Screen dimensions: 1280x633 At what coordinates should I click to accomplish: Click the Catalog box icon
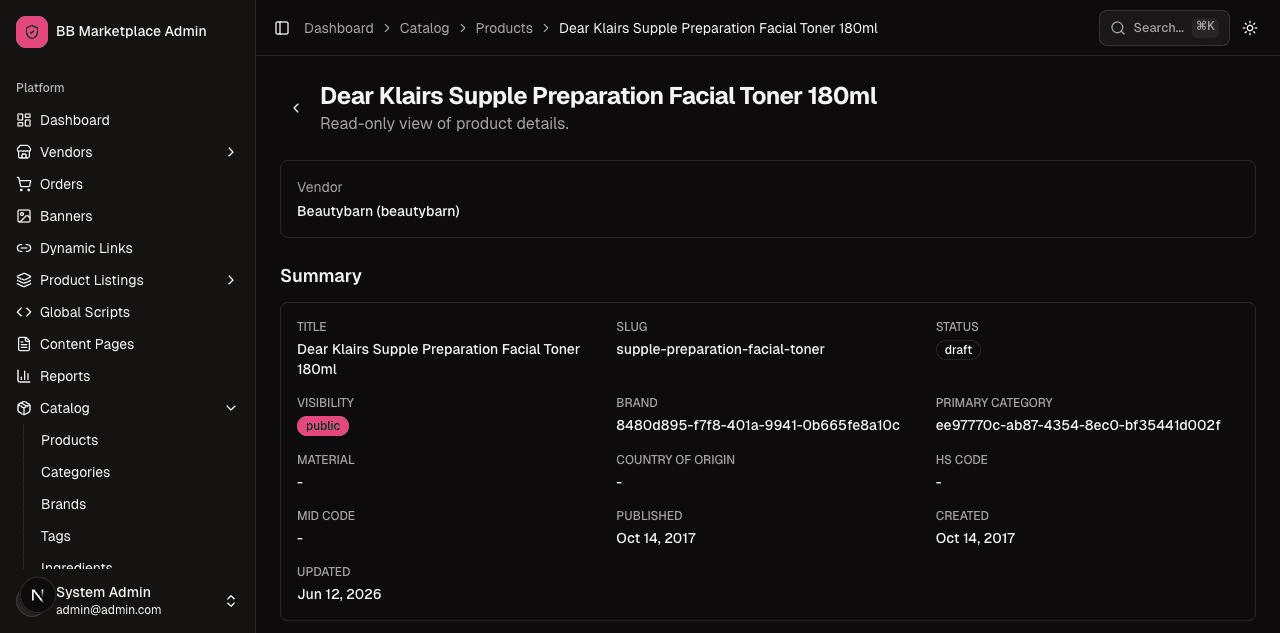pyautogui.click(x=24, y=408)
